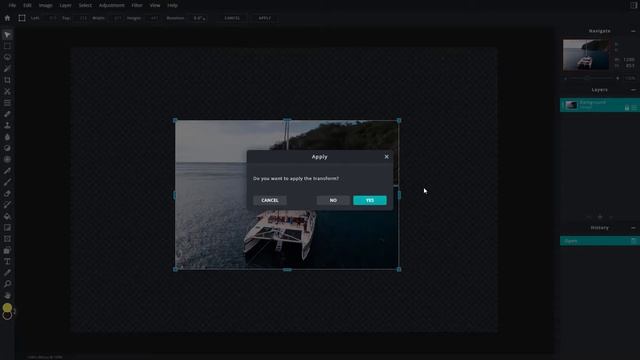Collapse the Layers panel

[x=633, y=90]
